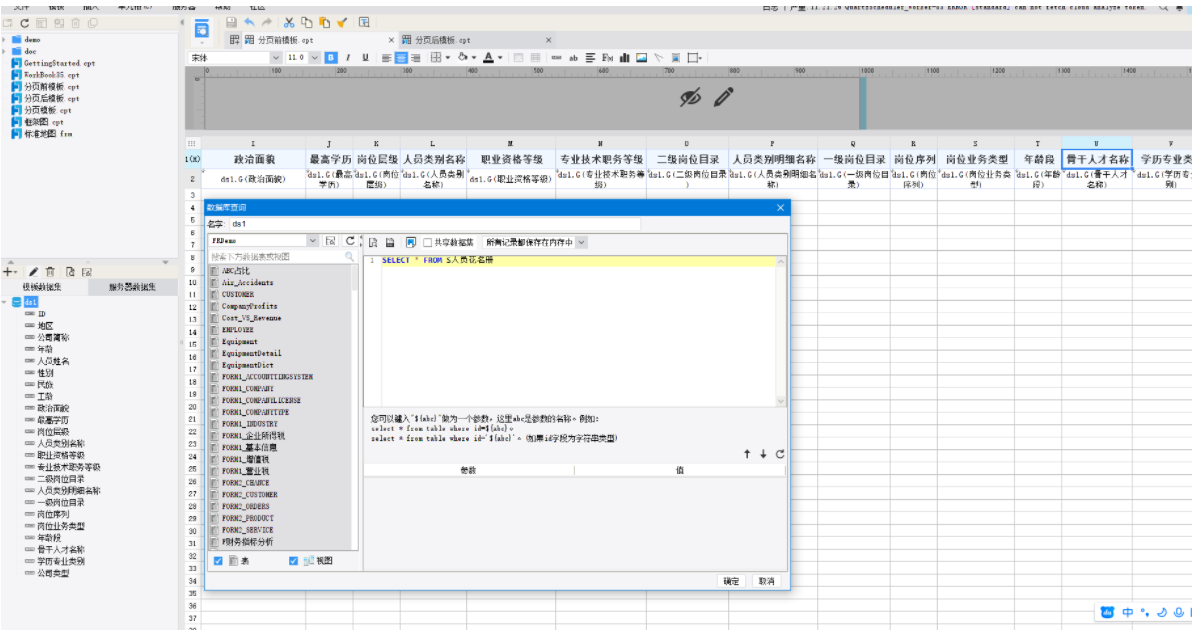Open GettingStarted.cpt in the file tree

(59, 63)
